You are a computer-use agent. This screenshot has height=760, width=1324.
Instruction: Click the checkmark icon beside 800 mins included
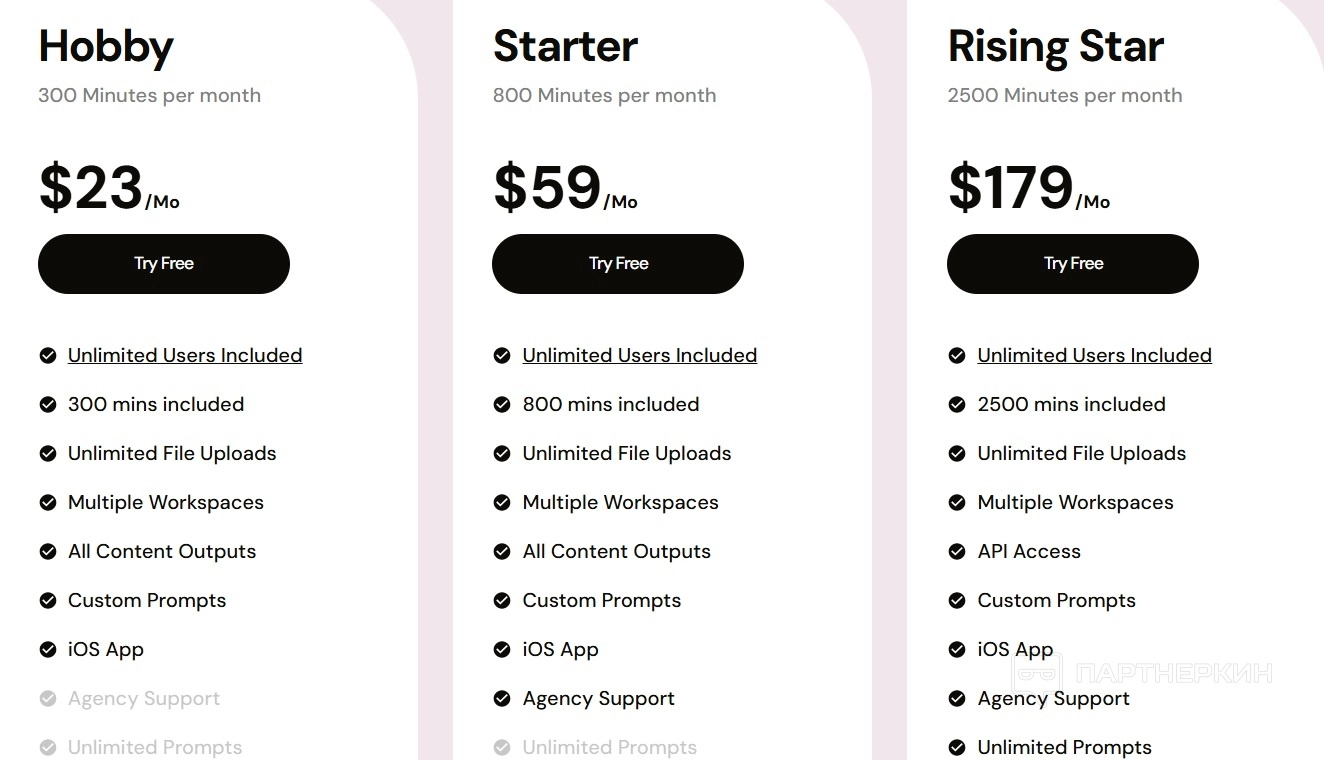502,404
